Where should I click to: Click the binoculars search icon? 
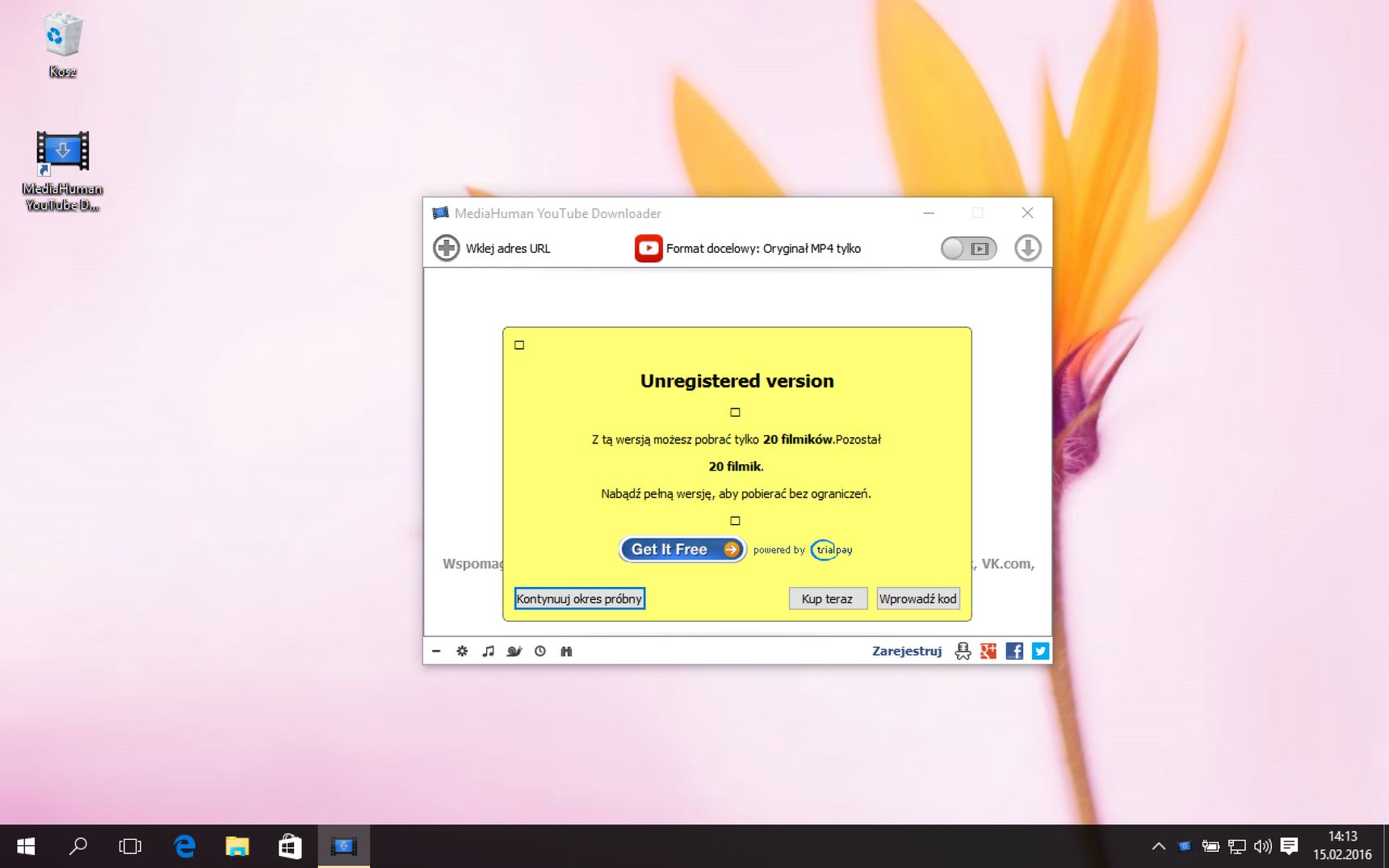566,651
